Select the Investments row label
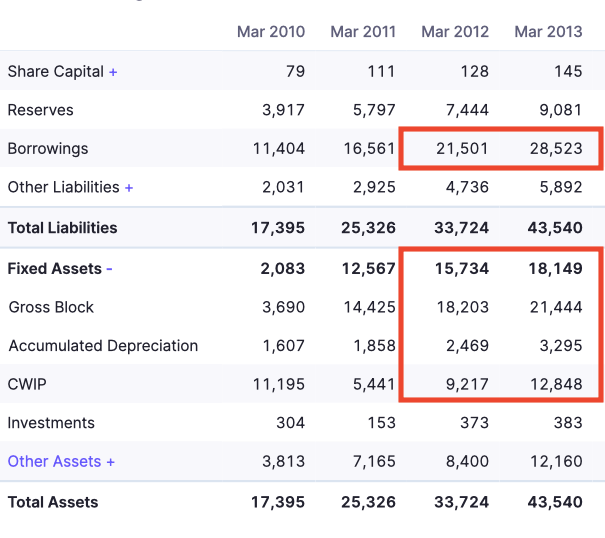Image resolution: width=605 pixels, height=538 pixels. coord(51,423)
